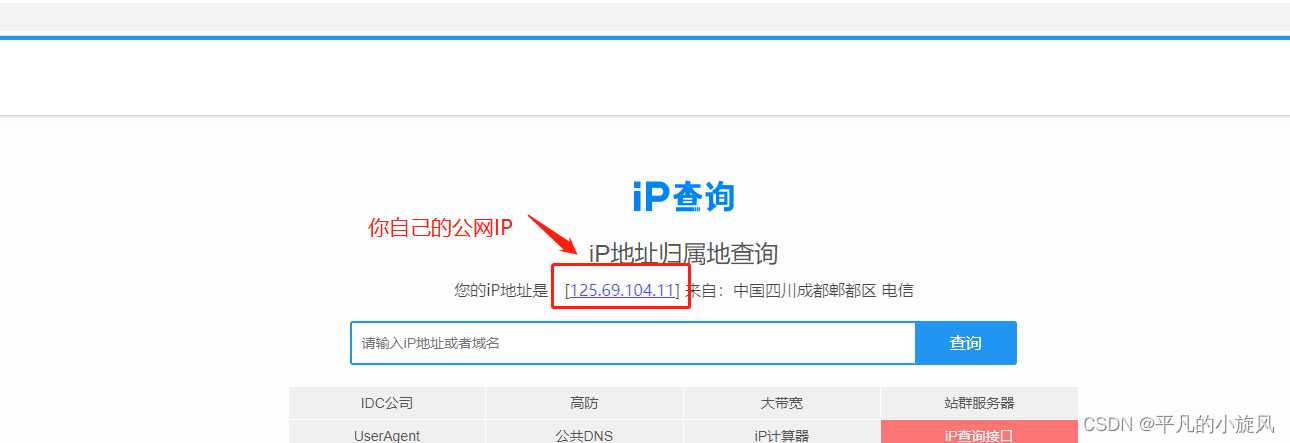Open the 大带宽 link
The height and width of the screenshot is (443, 1290).
(782, 403)
